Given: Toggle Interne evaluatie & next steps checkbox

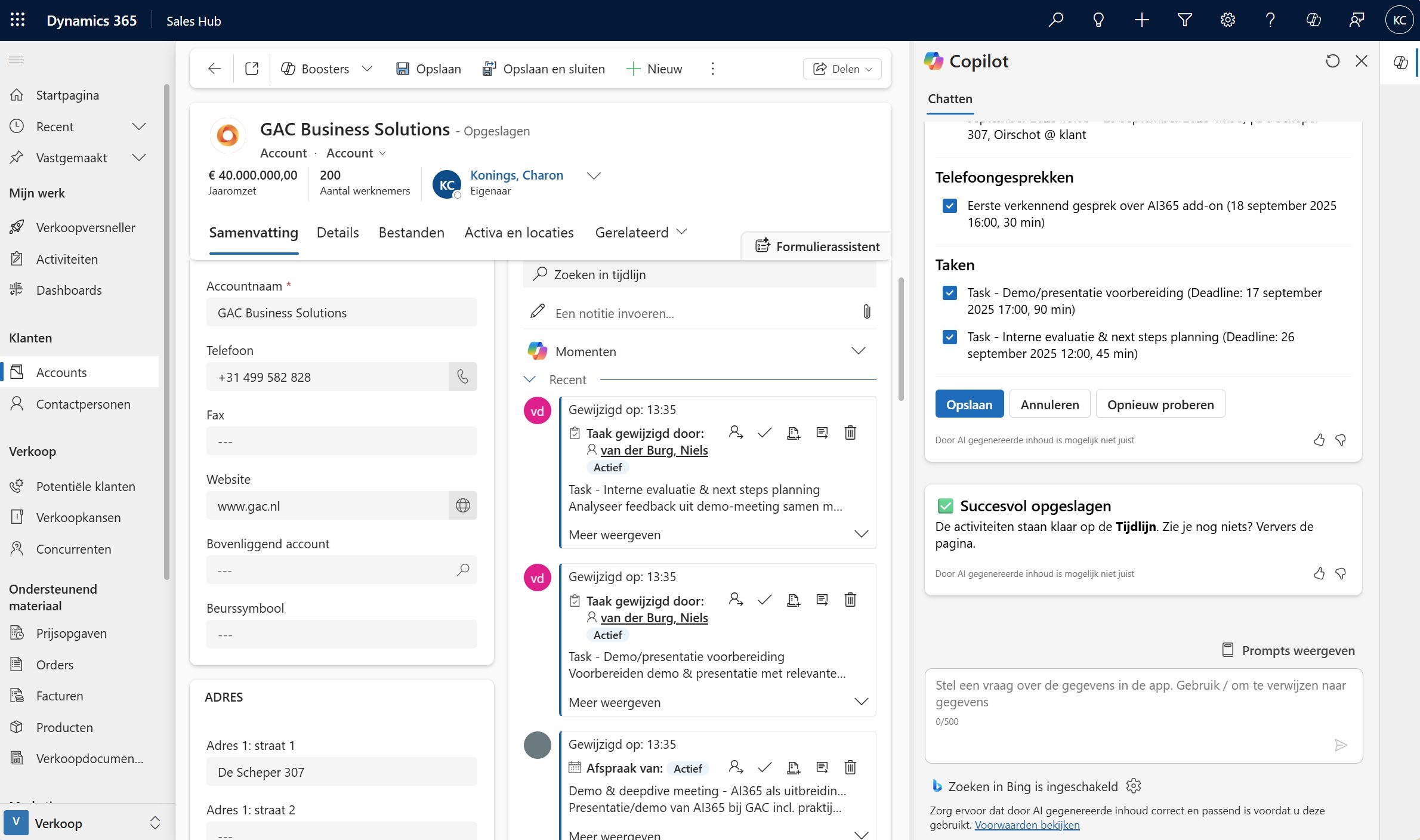Looking at the screenshot, I should coord(949,337).
